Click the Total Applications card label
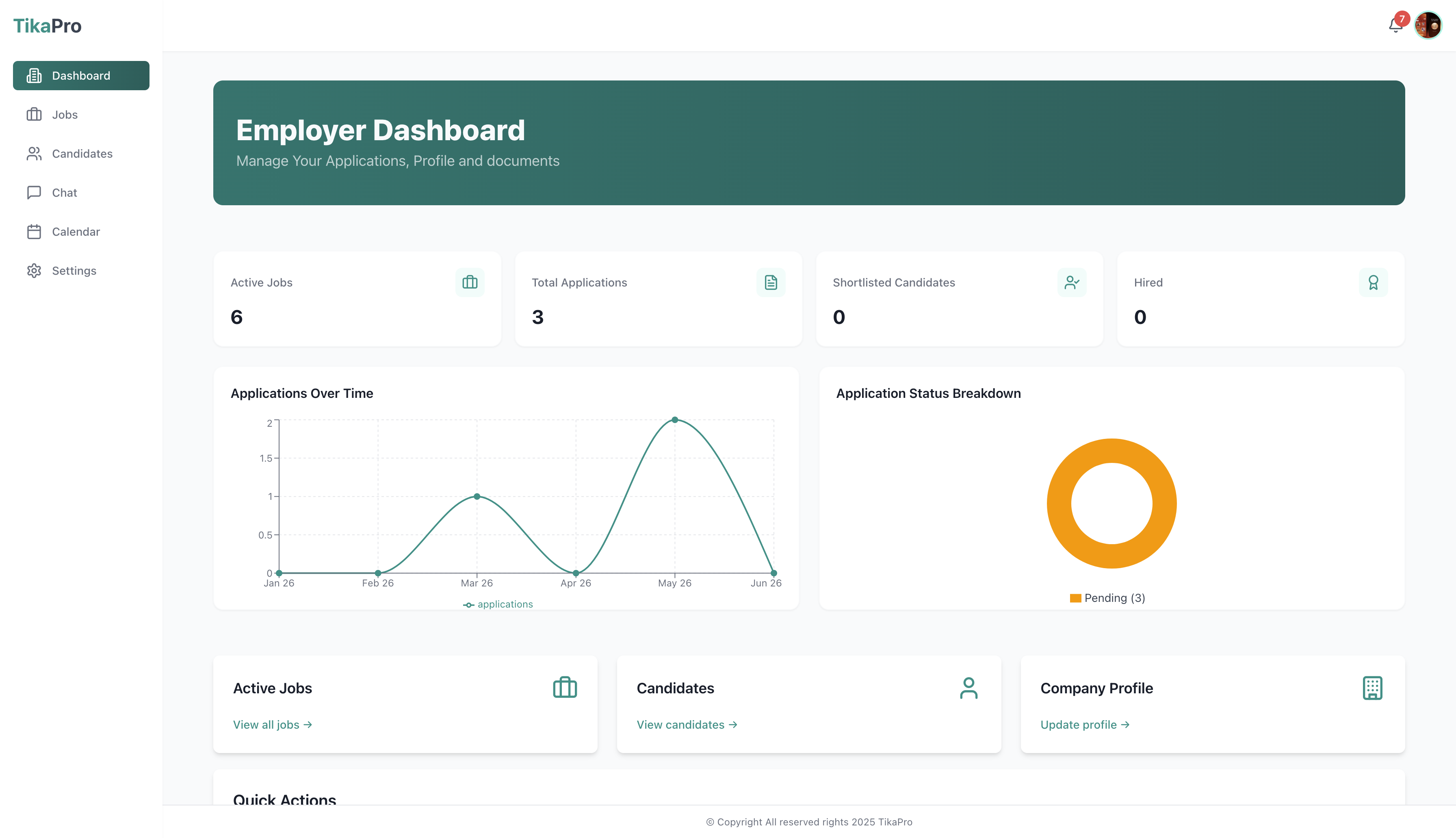Viewport: 1456px width, 838px height. (579, 282)
